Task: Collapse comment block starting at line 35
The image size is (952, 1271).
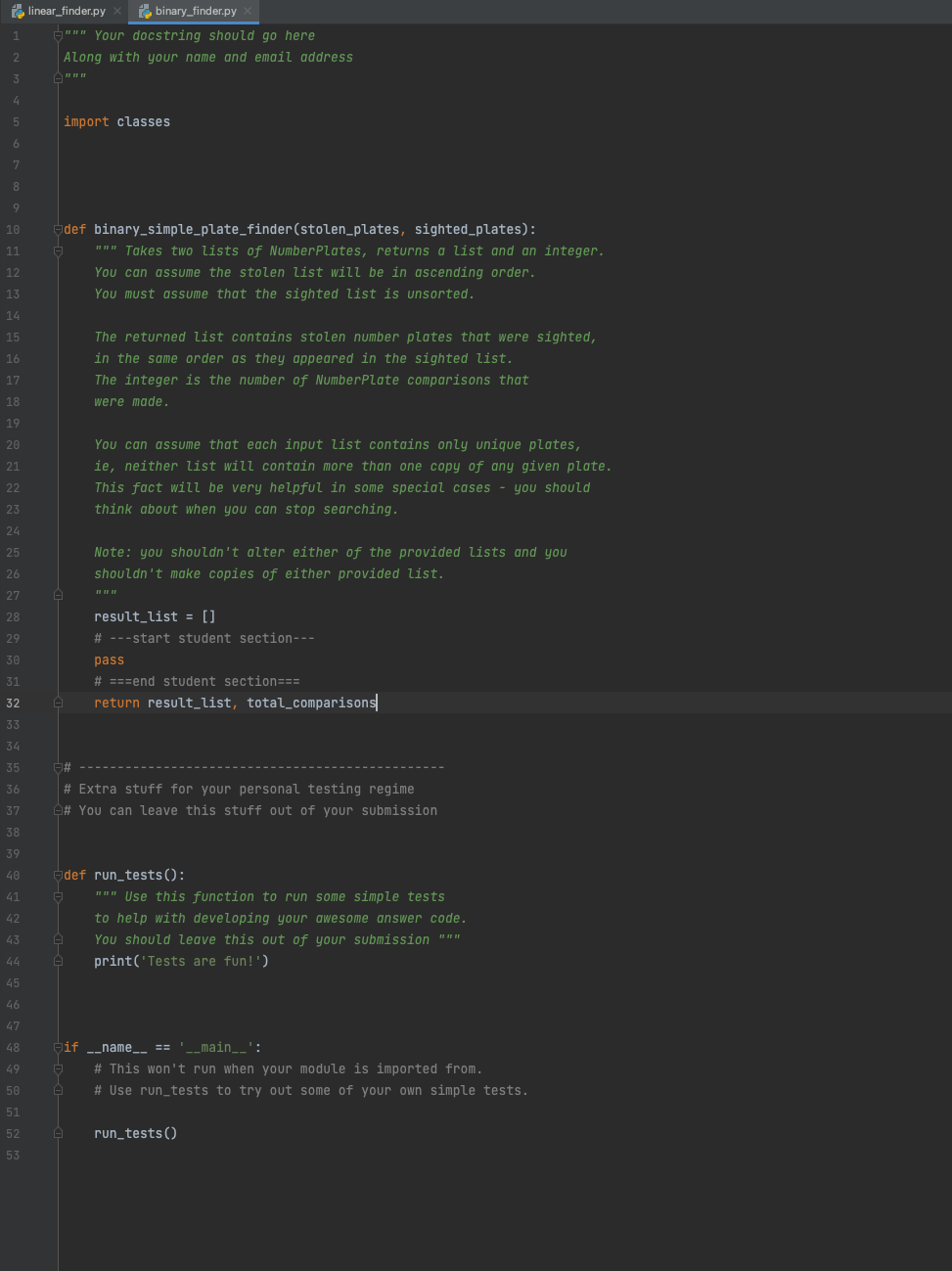Action: pos(58,767)
